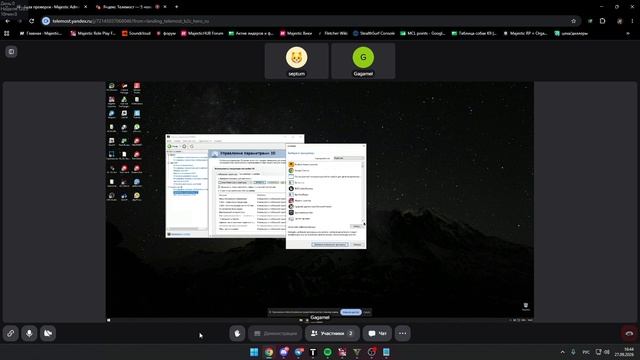The height and width of the screenshot is (360, 640).
Task: Open the apps grid in bookmarks bar
Action: [7, 33]
